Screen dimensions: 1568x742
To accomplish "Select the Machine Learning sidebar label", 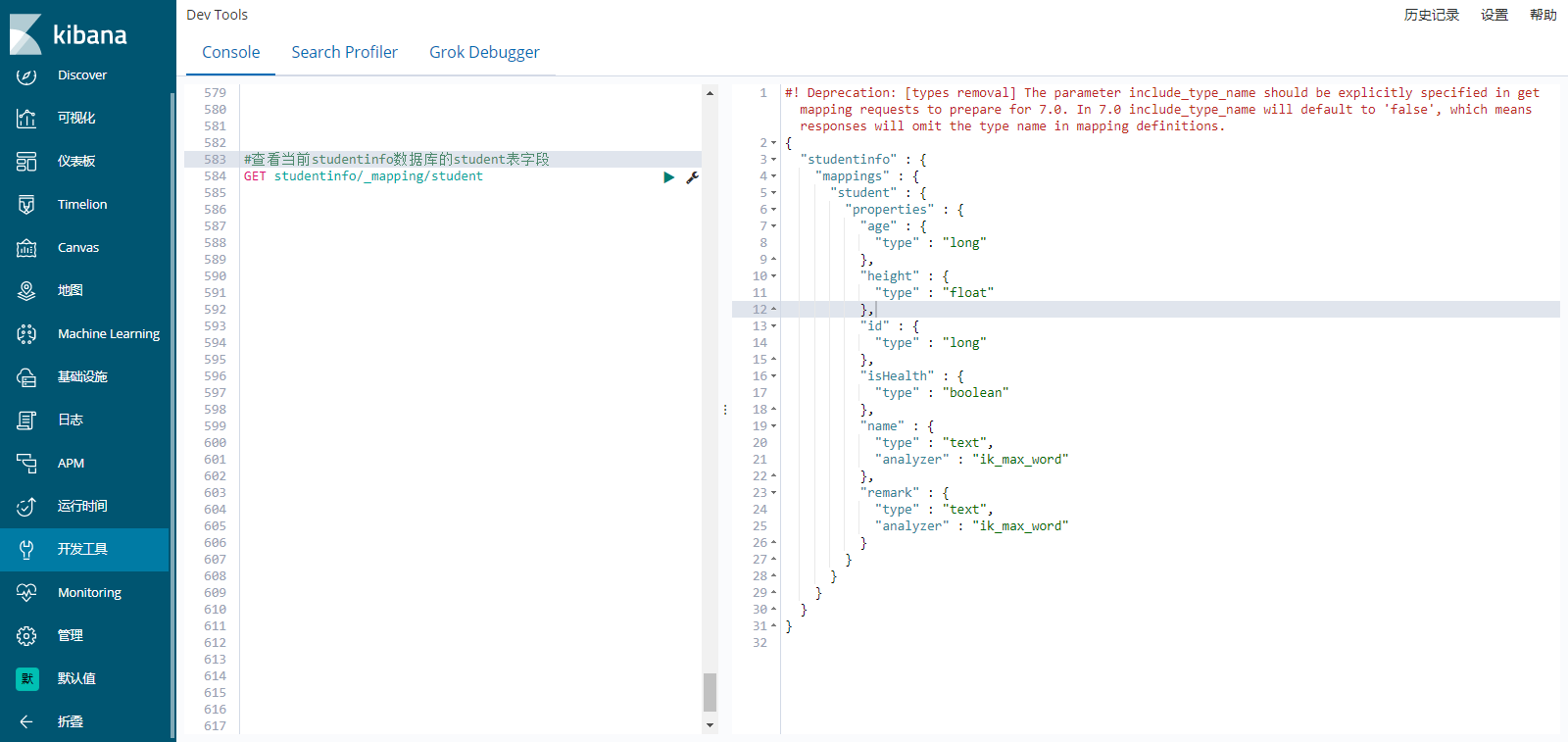I will [x=109, y=333].
